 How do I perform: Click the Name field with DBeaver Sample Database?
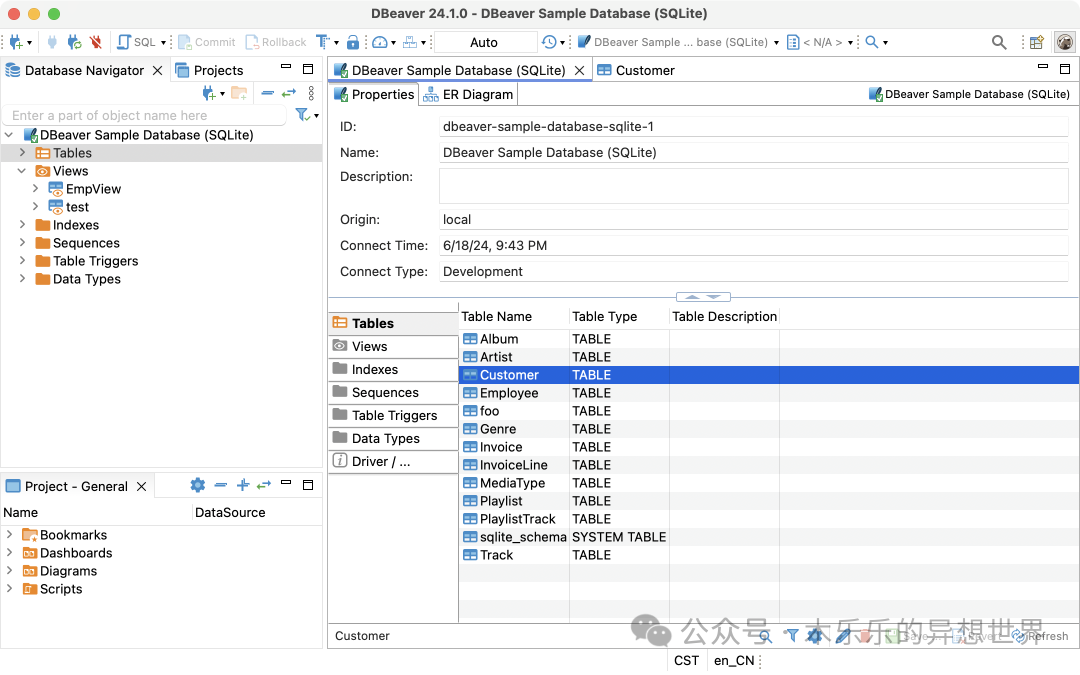[754, 152]
